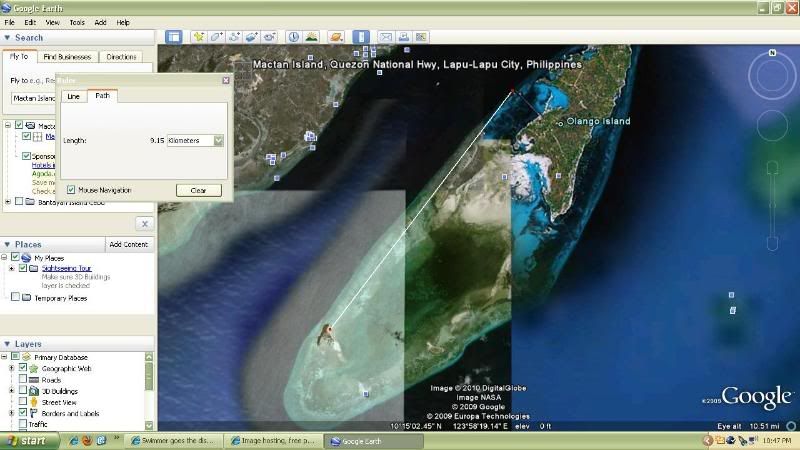Enable the Roads layer checkbox
Screen dimensions: 800x450
(x=22, y=379)
